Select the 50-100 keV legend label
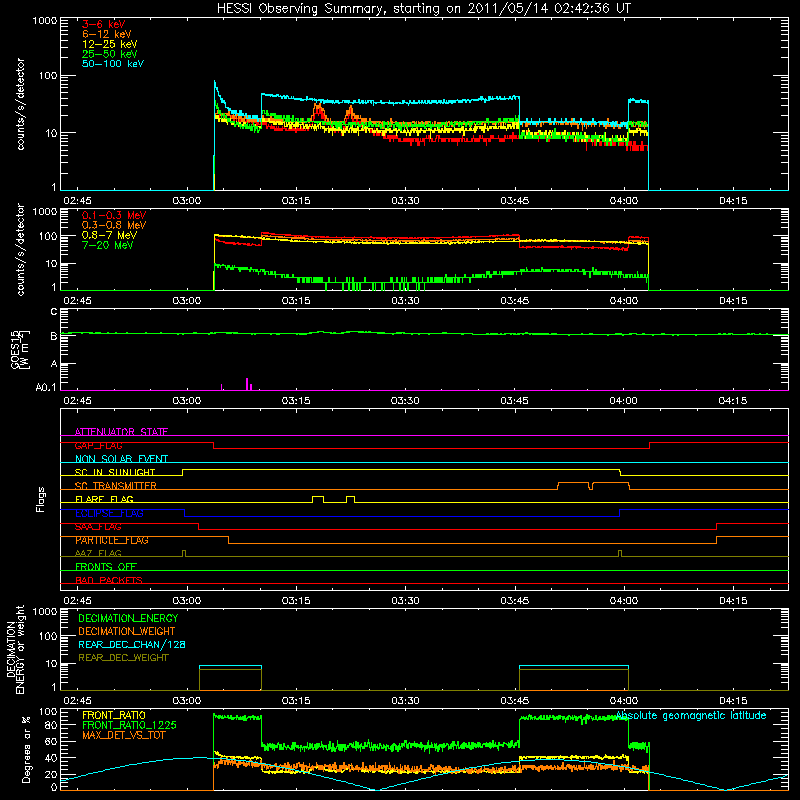 pyautogui.click(x=112, y=64)
